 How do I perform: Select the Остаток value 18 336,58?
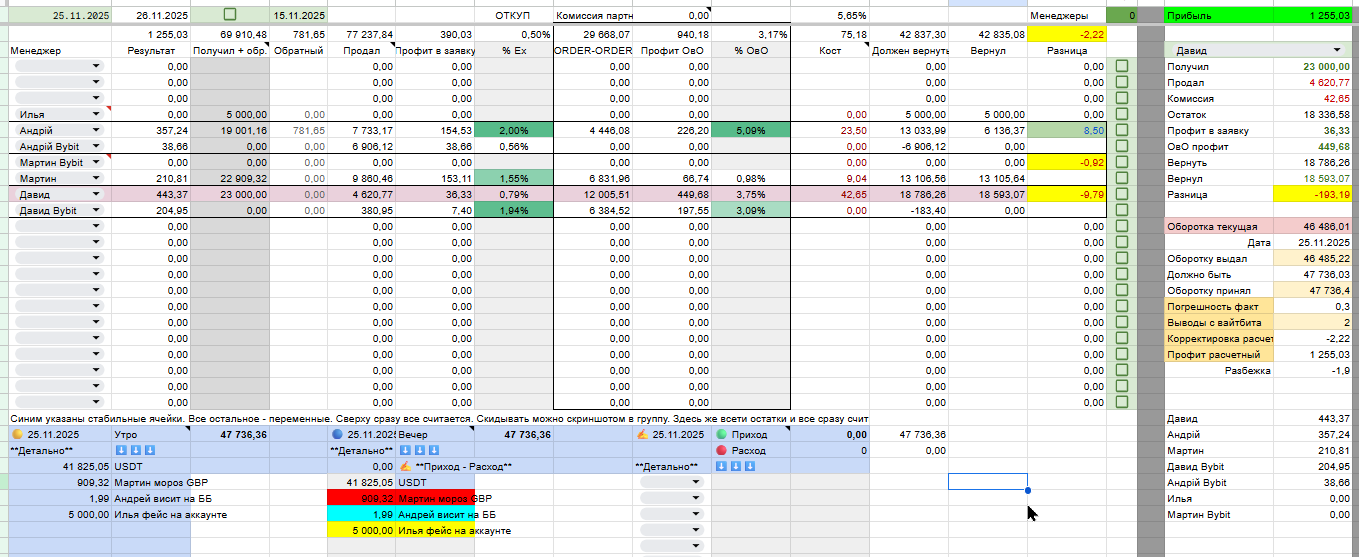point(1313,115)
